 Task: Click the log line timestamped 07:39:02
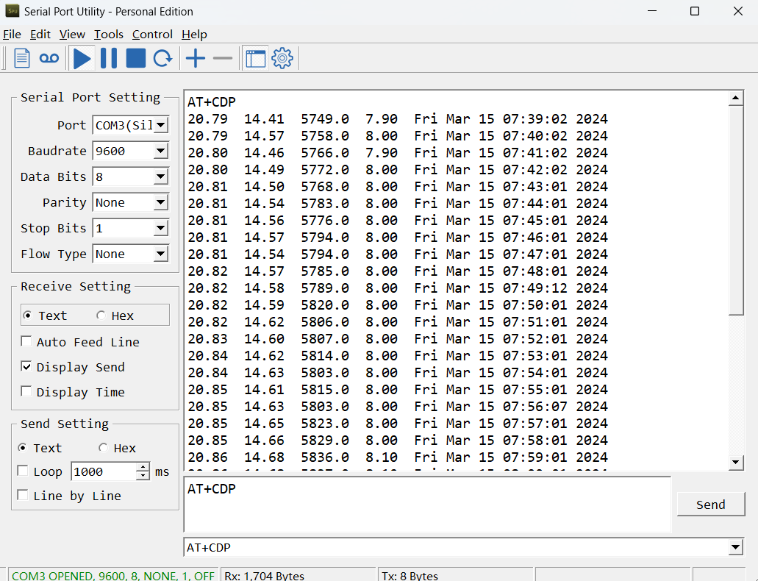(397, 119)
